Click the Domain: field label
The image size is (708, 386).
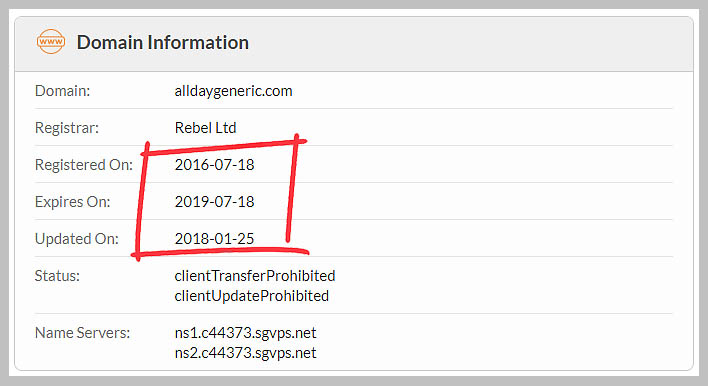coord(62,91)
